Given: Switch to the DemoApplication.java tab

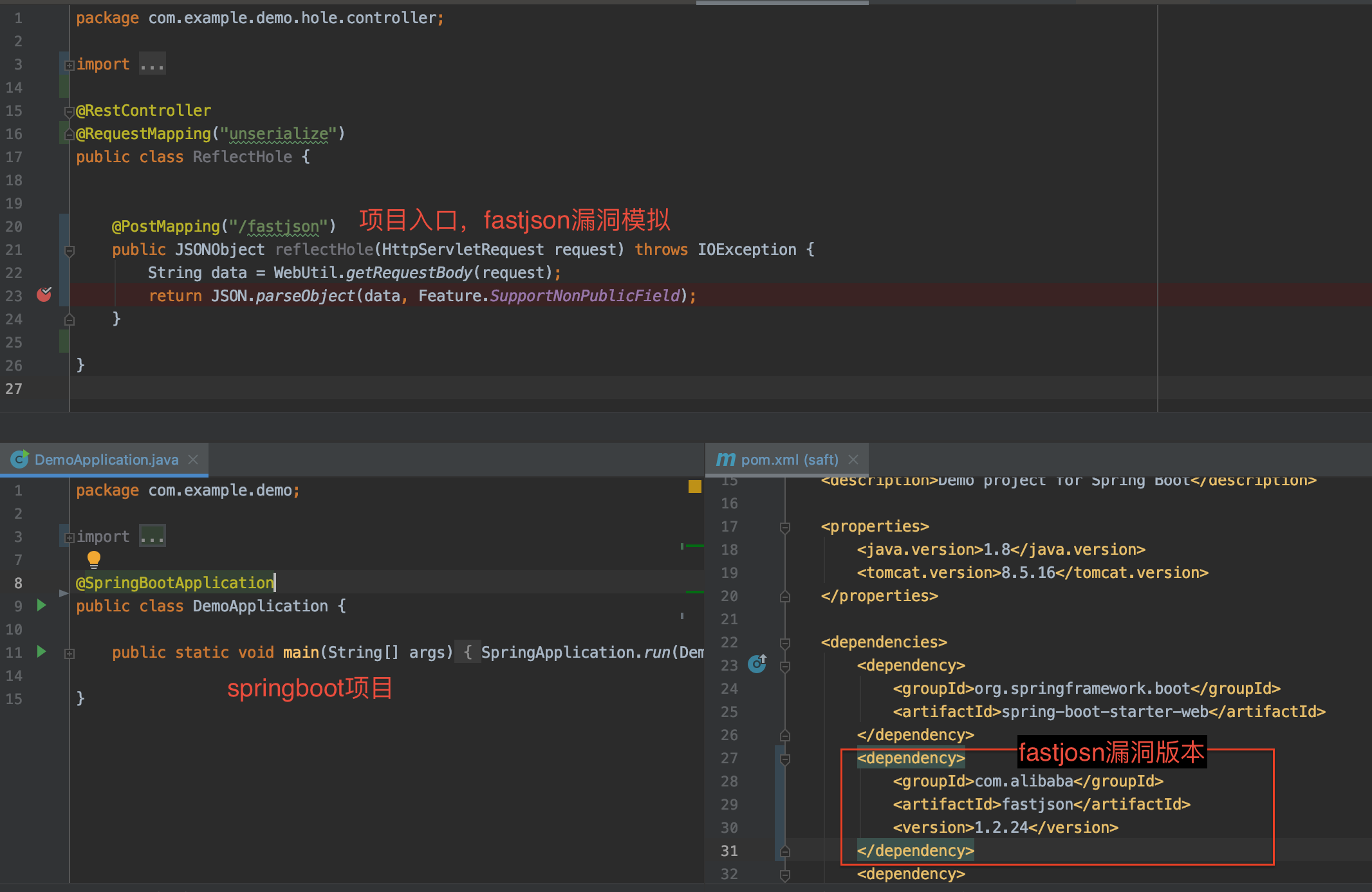Looking at the screenshot, I should [104, 459].
